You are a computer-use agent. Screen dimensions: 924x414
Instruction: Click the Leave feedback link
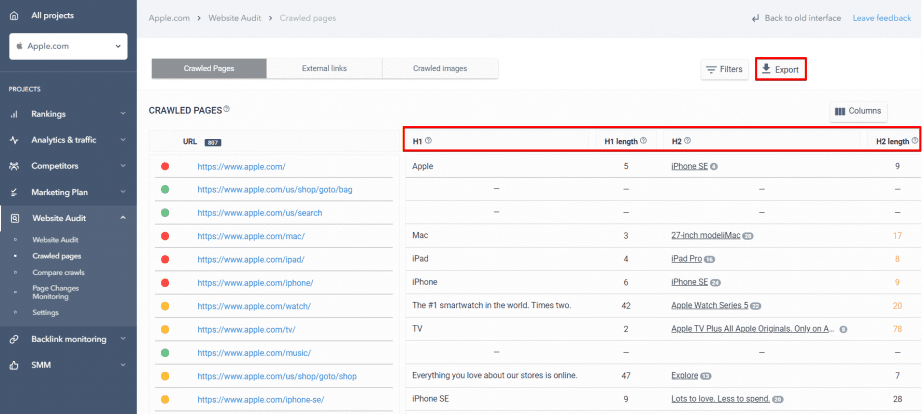click(882, 18)
